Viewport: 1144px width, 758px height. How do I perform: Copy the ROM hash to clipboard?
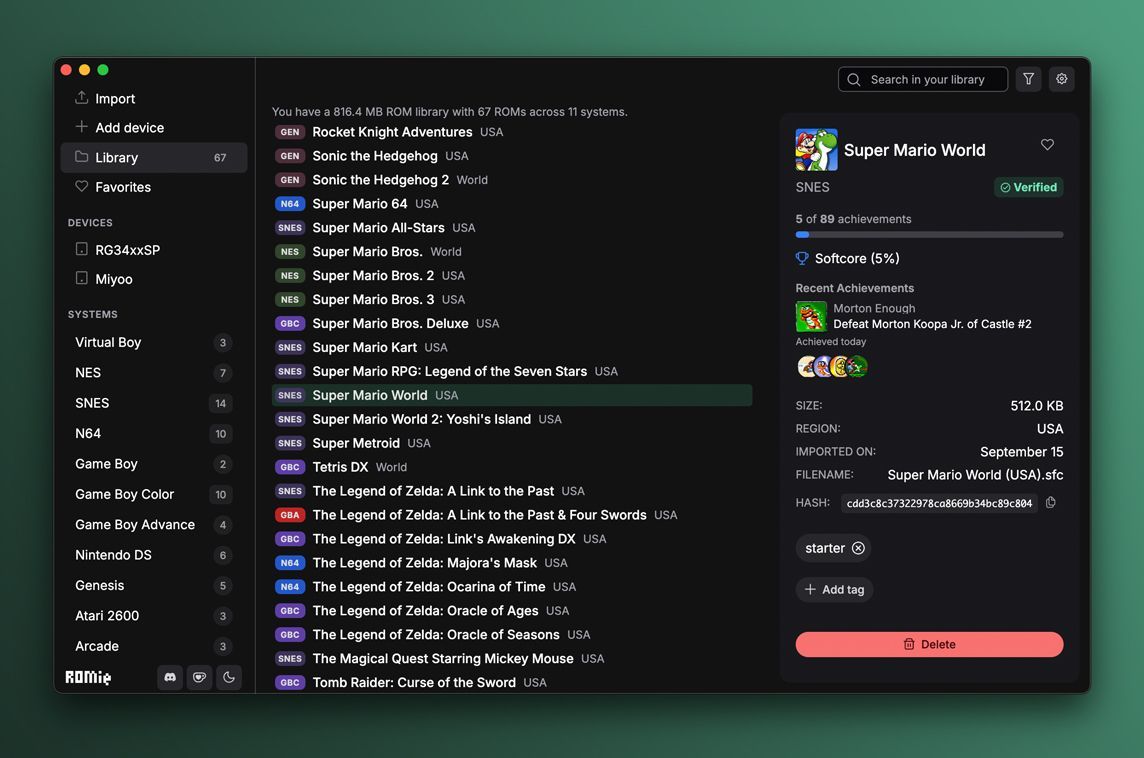pos(1051,503)
